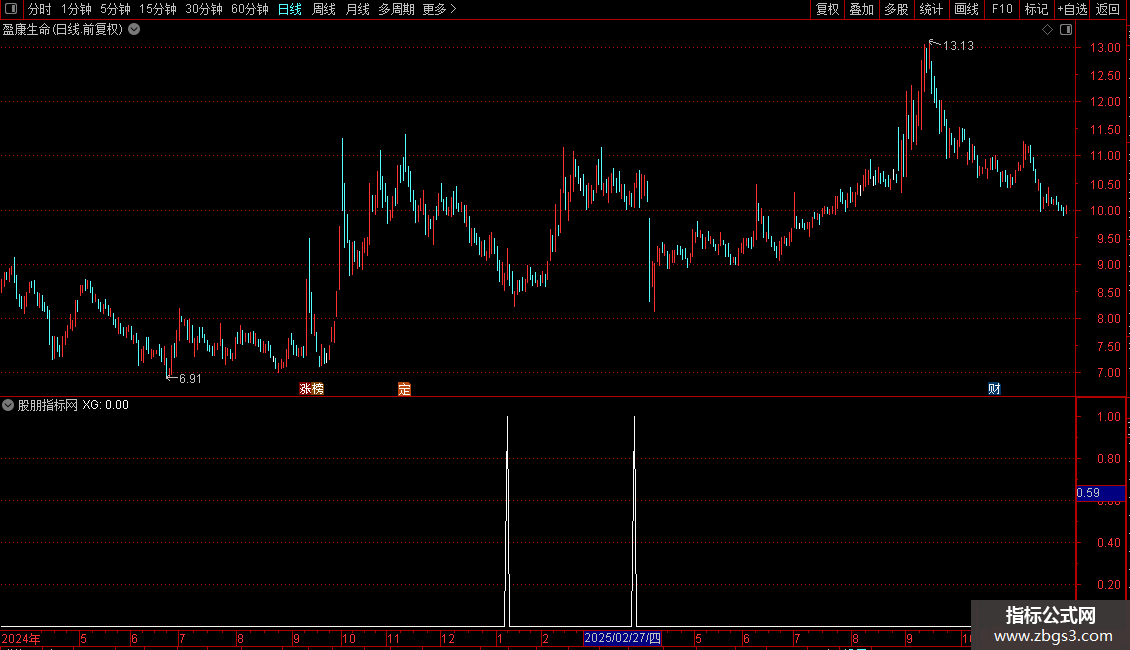1130x650 pixels.
Task: Expand the 更多 periods menu
Action: pos(440,9)
